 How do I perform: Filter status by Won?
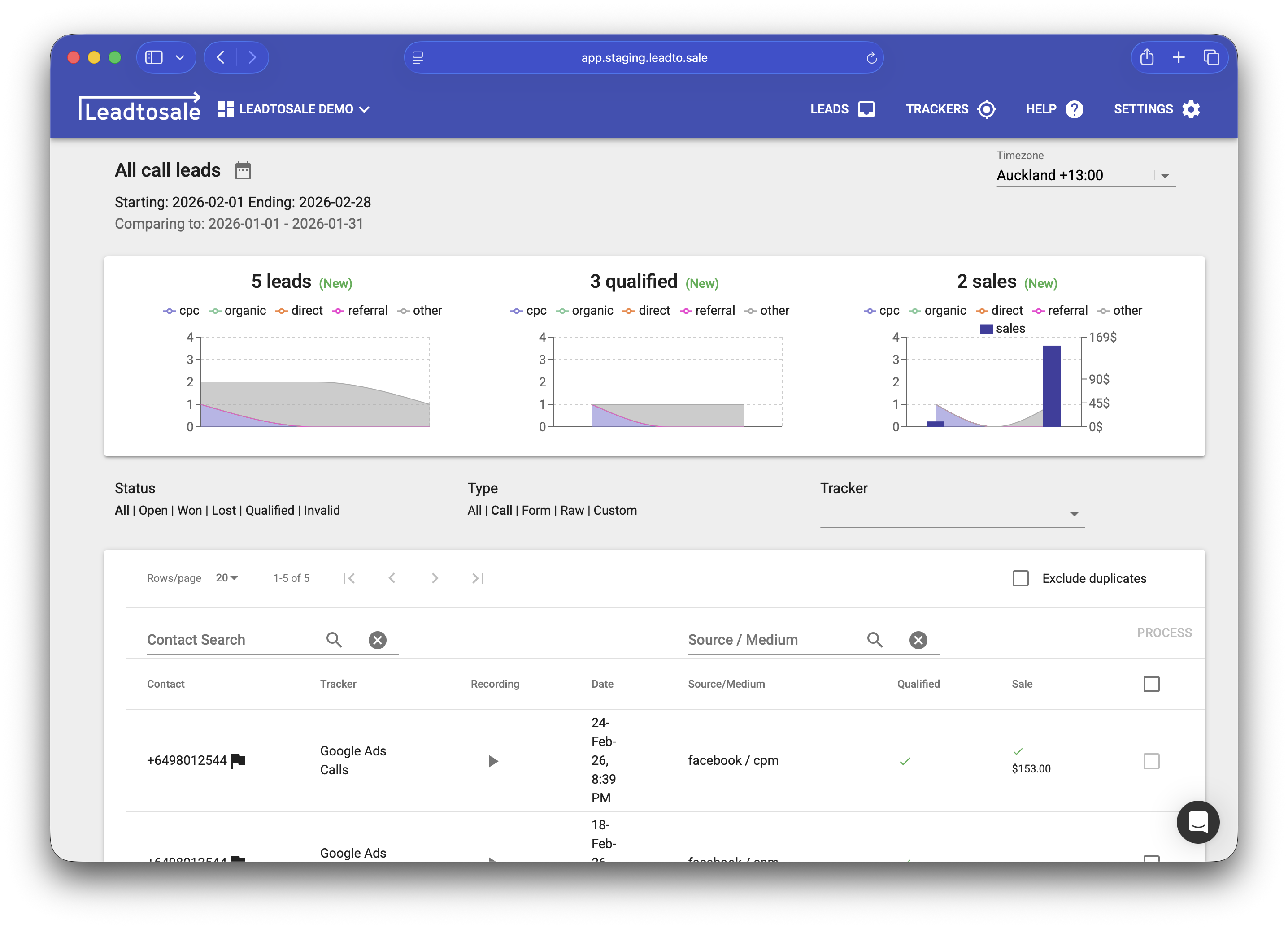coord(189,510)
